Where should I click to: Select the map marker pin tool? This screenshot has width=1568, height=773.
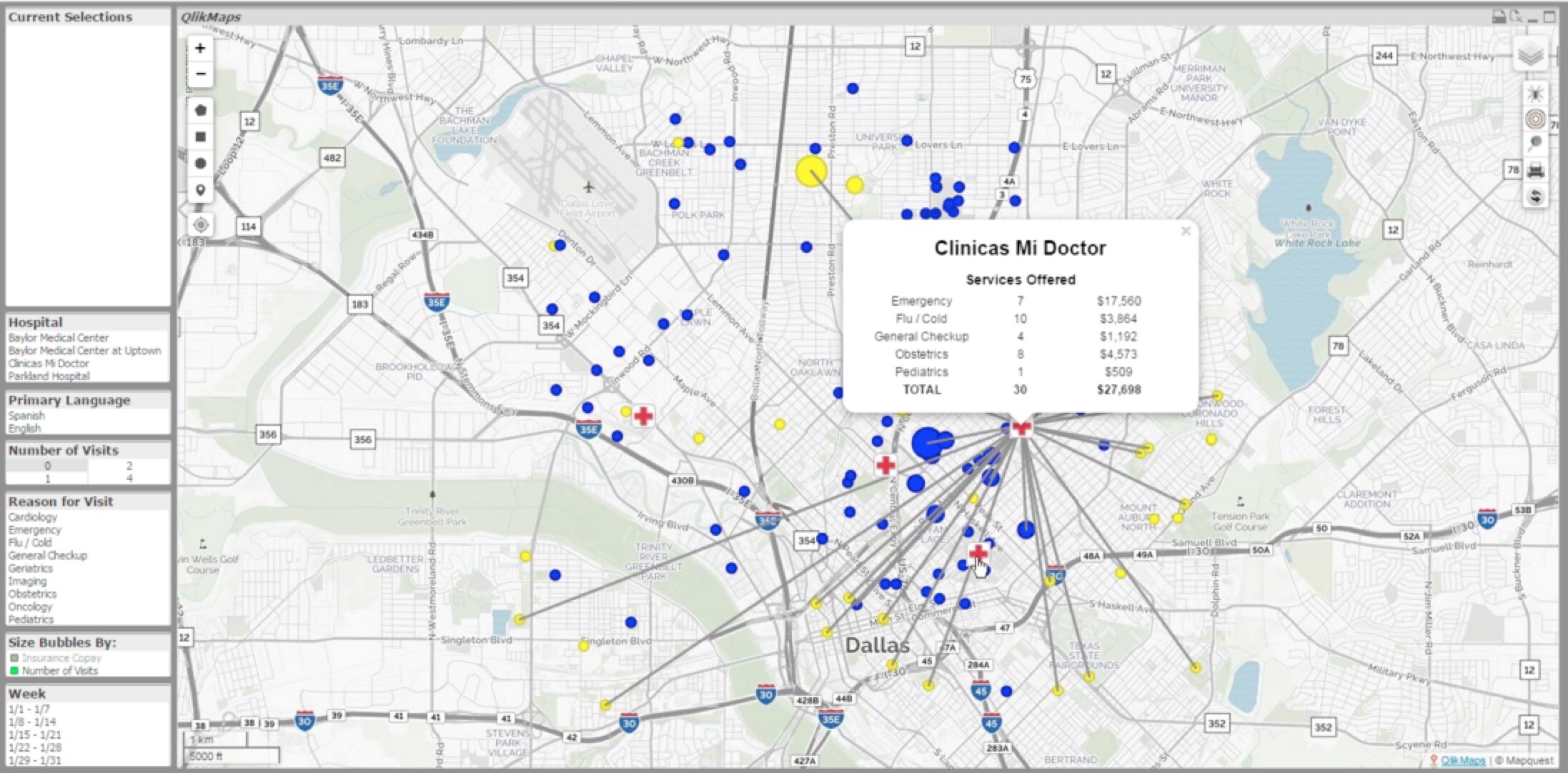tap(201, 190)
